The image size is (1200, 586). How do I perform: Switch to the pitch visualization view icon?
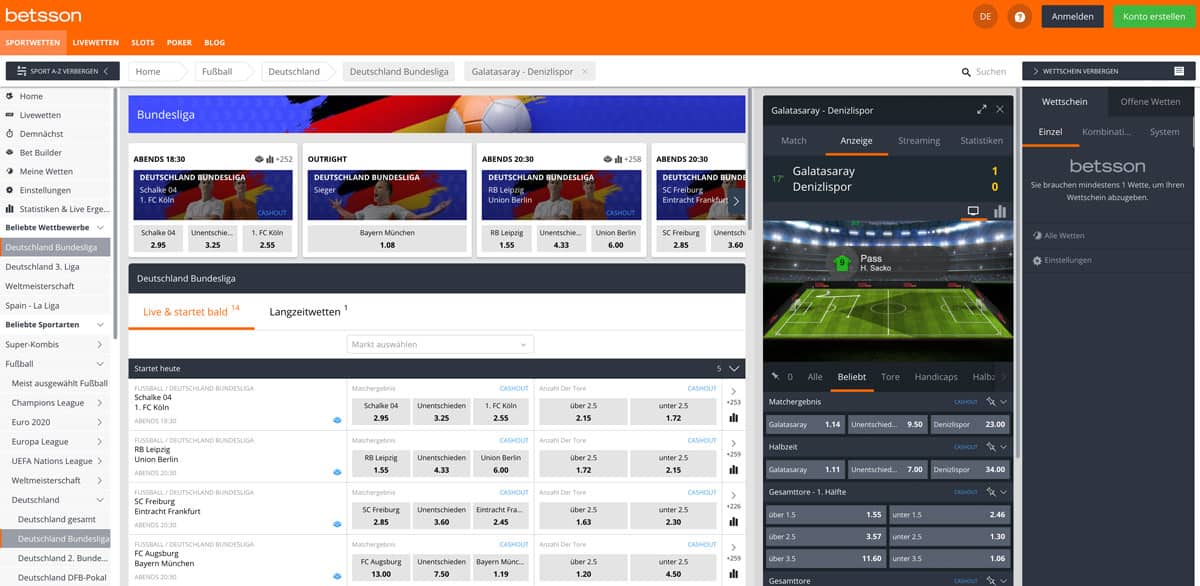point(973,211)
